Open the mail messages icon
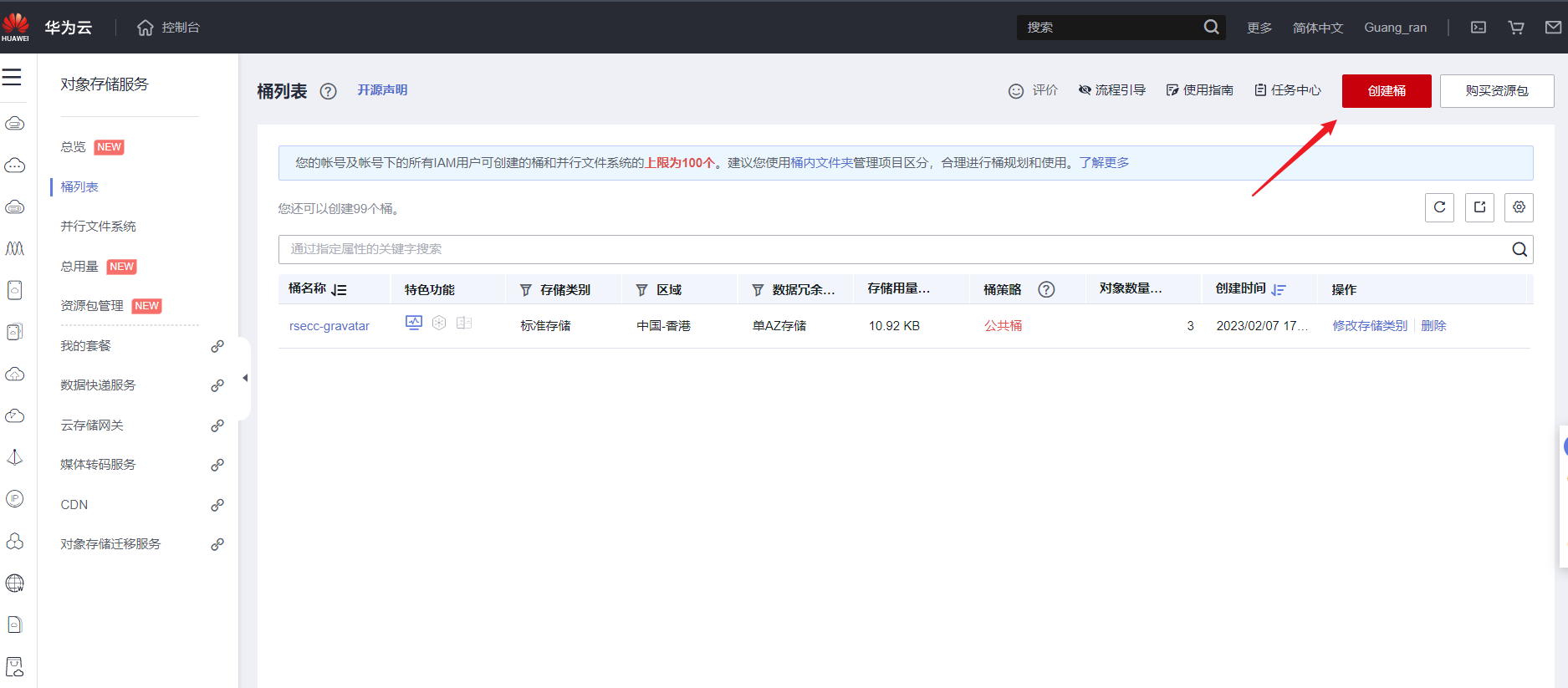Image resolution: width=1568 pixels, height=688 pixels. coord(1553,28)
